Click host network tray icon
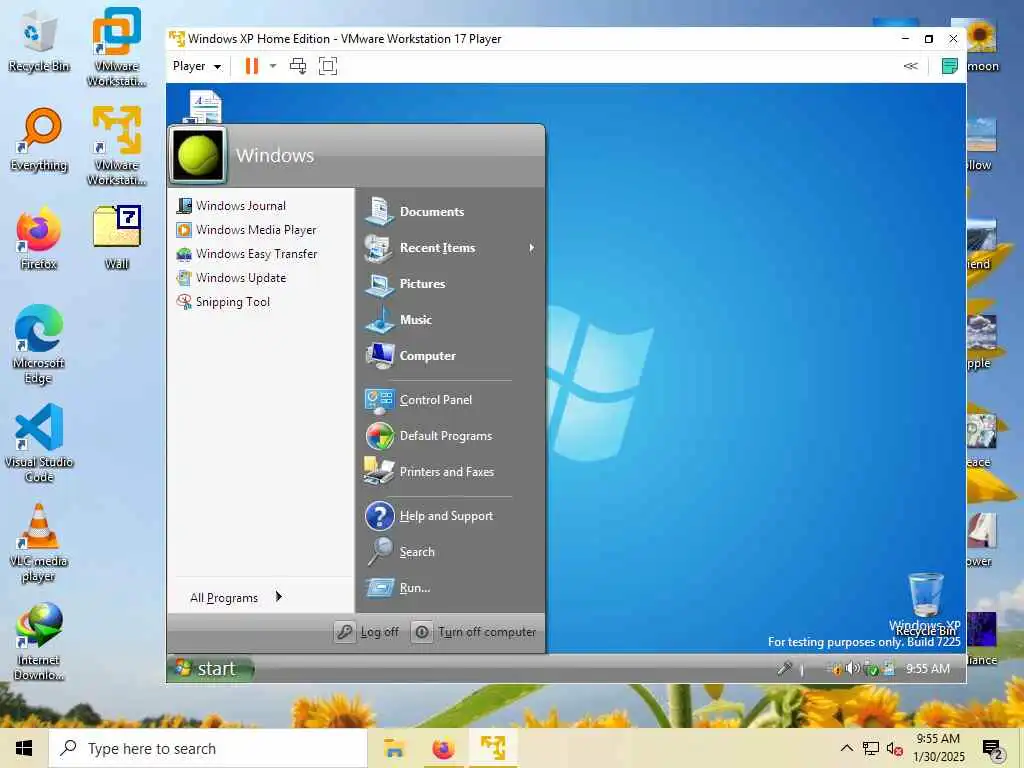The height and width of the screenshot is (768, 1024). [x=871, y=748]
